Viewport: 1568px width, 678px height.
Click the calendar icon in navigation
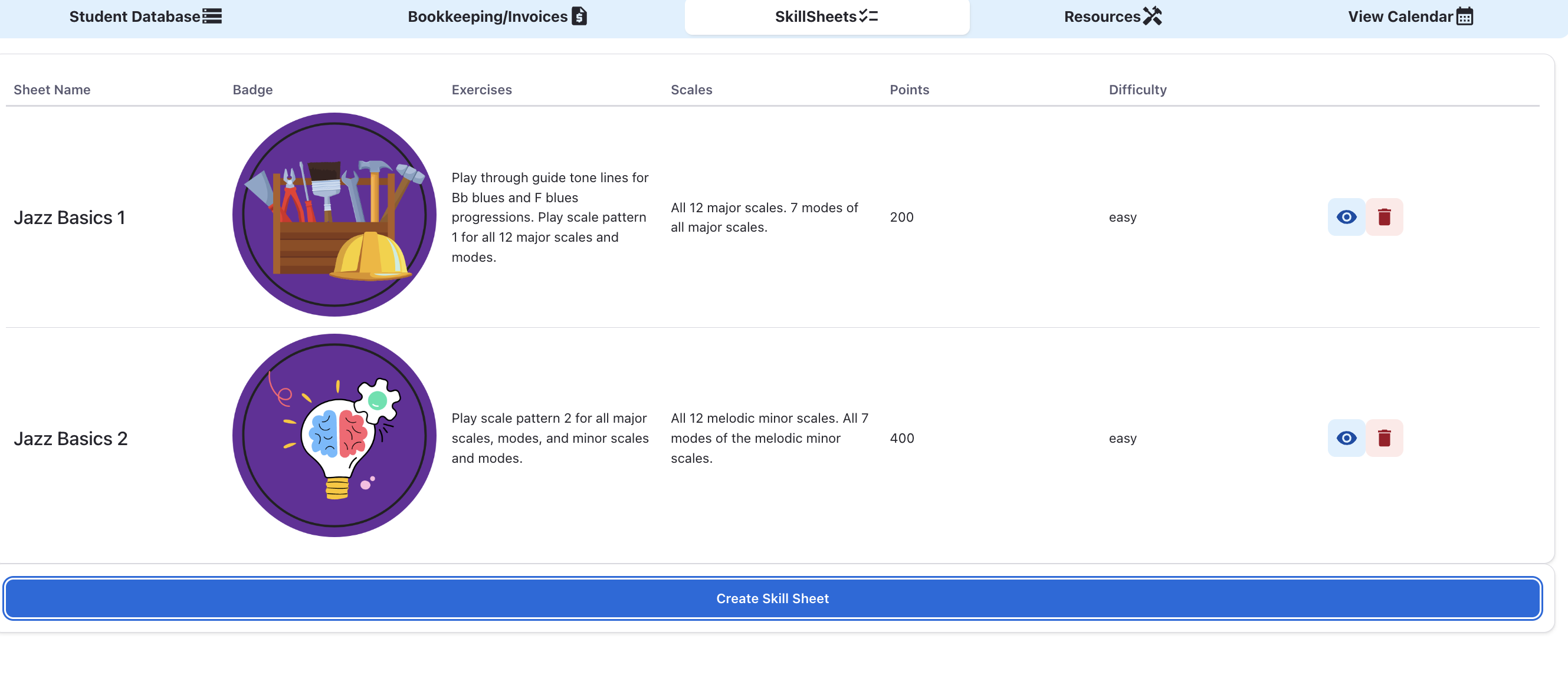[x=1465, y=17]
